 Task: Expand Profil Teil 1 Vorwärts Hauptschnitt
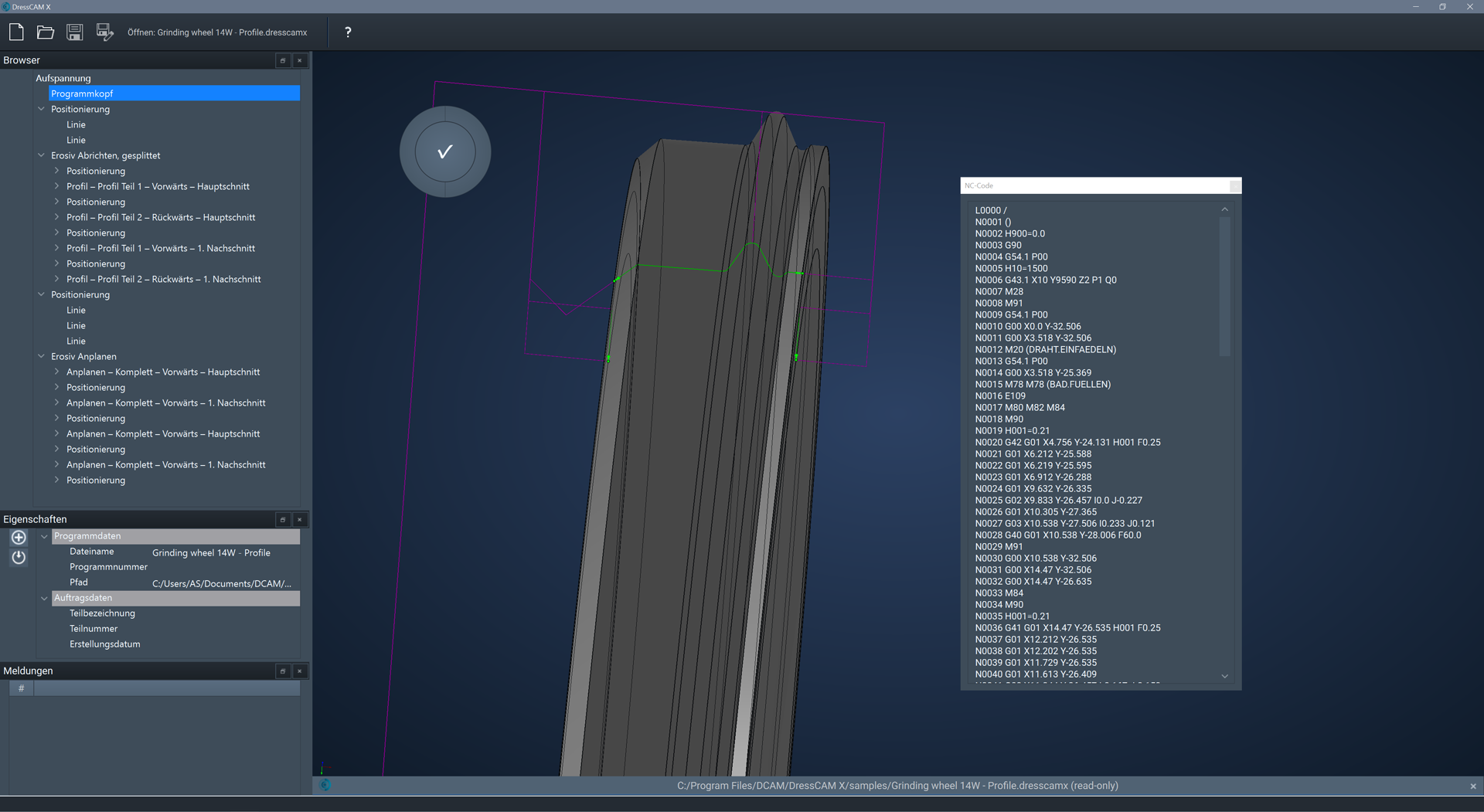(x=57, y=186)
